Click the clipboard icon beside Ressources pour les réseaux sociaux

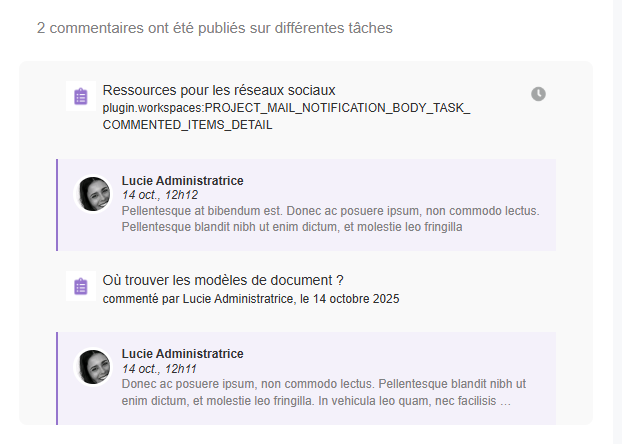pos(81,96)
